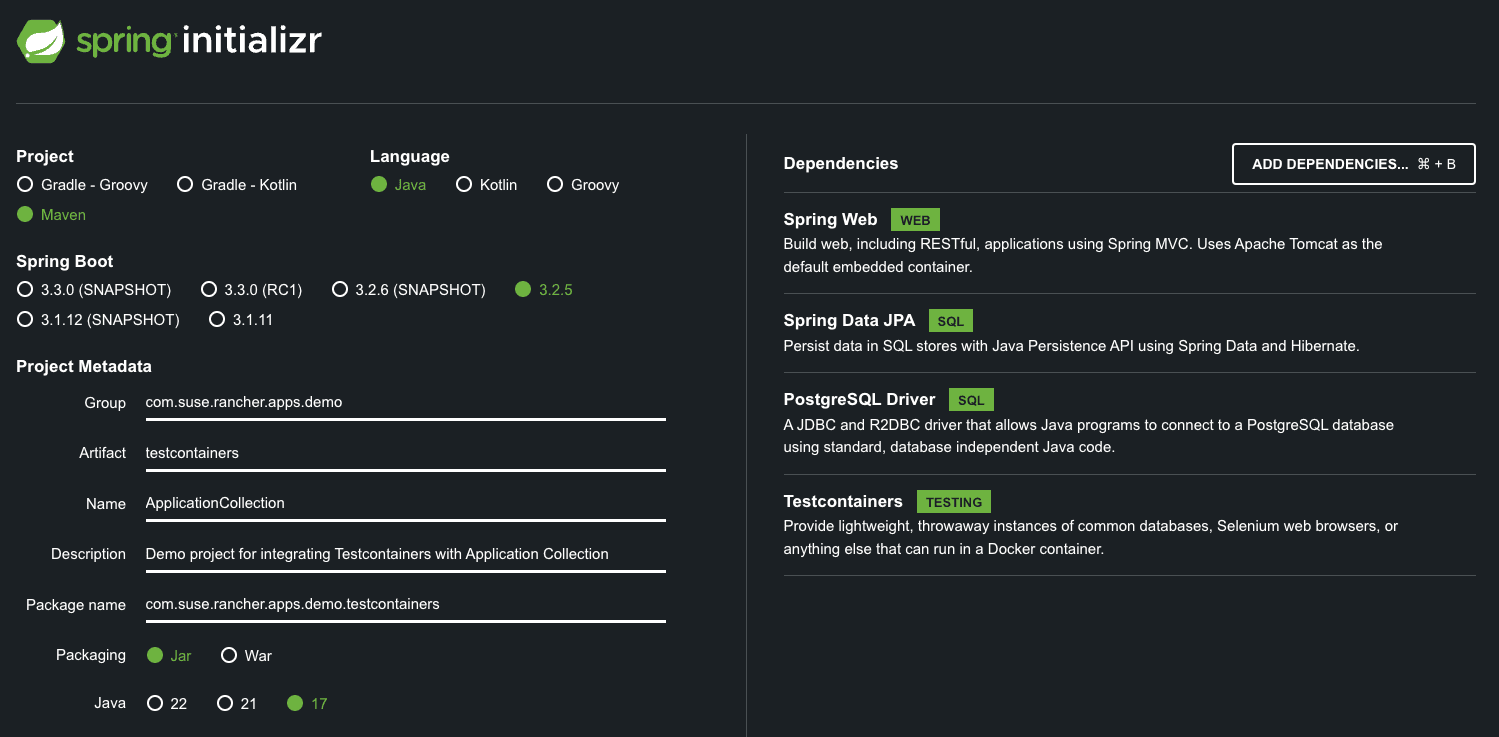Viewport: 1499px width, 737px height.
Task: Select Gradle - Kotlin project option
Action: coord(185,185)
